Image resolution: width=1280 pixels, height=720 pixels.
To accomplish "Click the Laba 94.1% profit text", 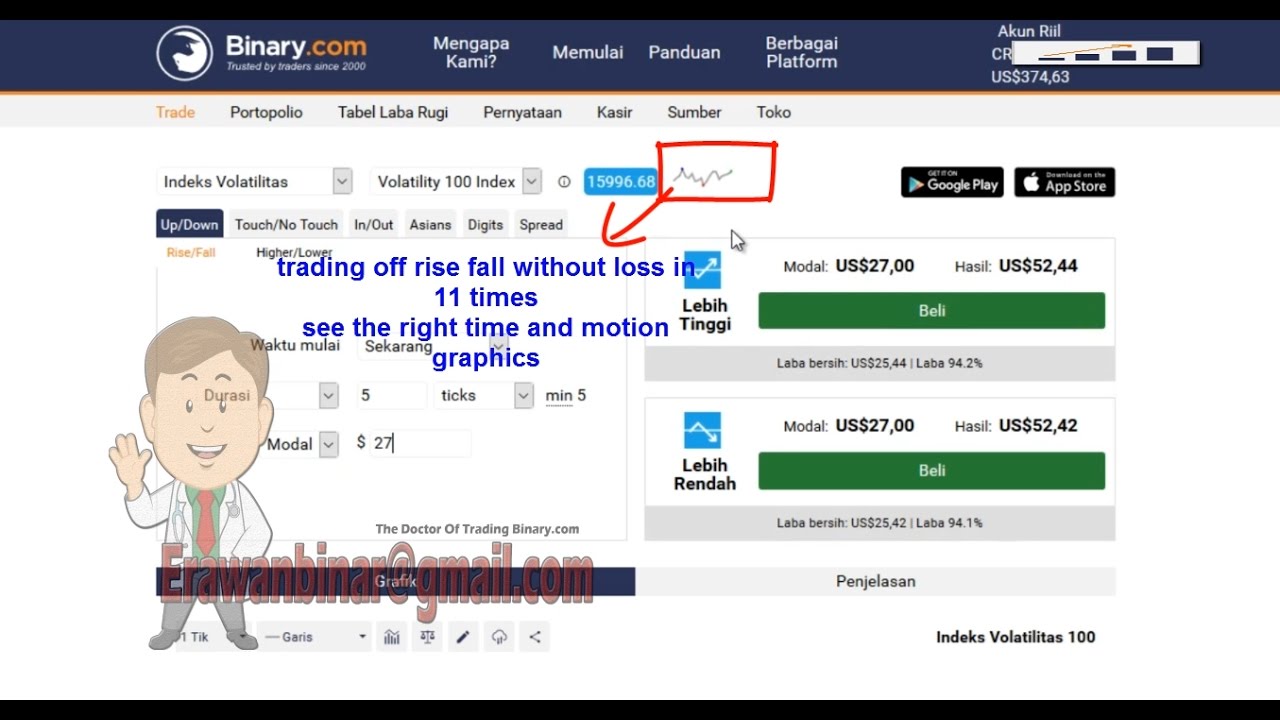I will click(x=949, y=523).
